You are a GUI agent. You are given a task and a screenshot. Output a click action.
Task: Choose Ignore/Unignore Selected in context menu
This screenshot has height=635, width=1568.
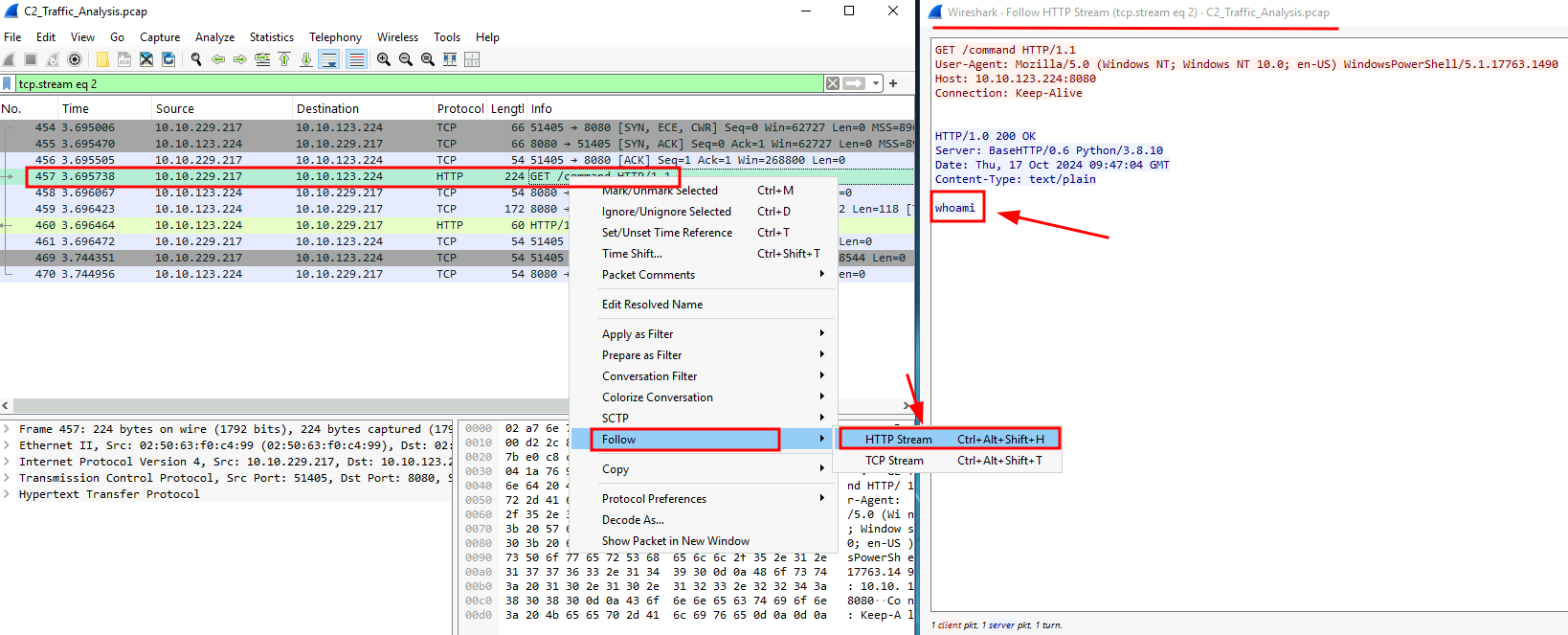tap(704, 212)
